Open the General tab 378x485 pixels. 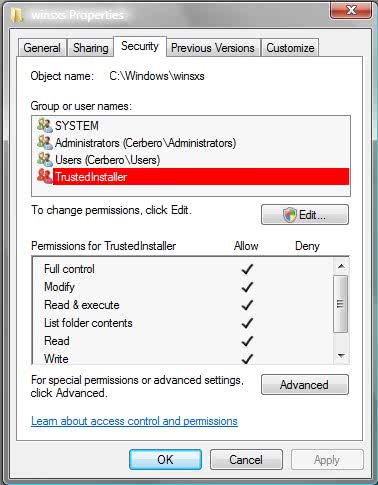pos(42,48)
